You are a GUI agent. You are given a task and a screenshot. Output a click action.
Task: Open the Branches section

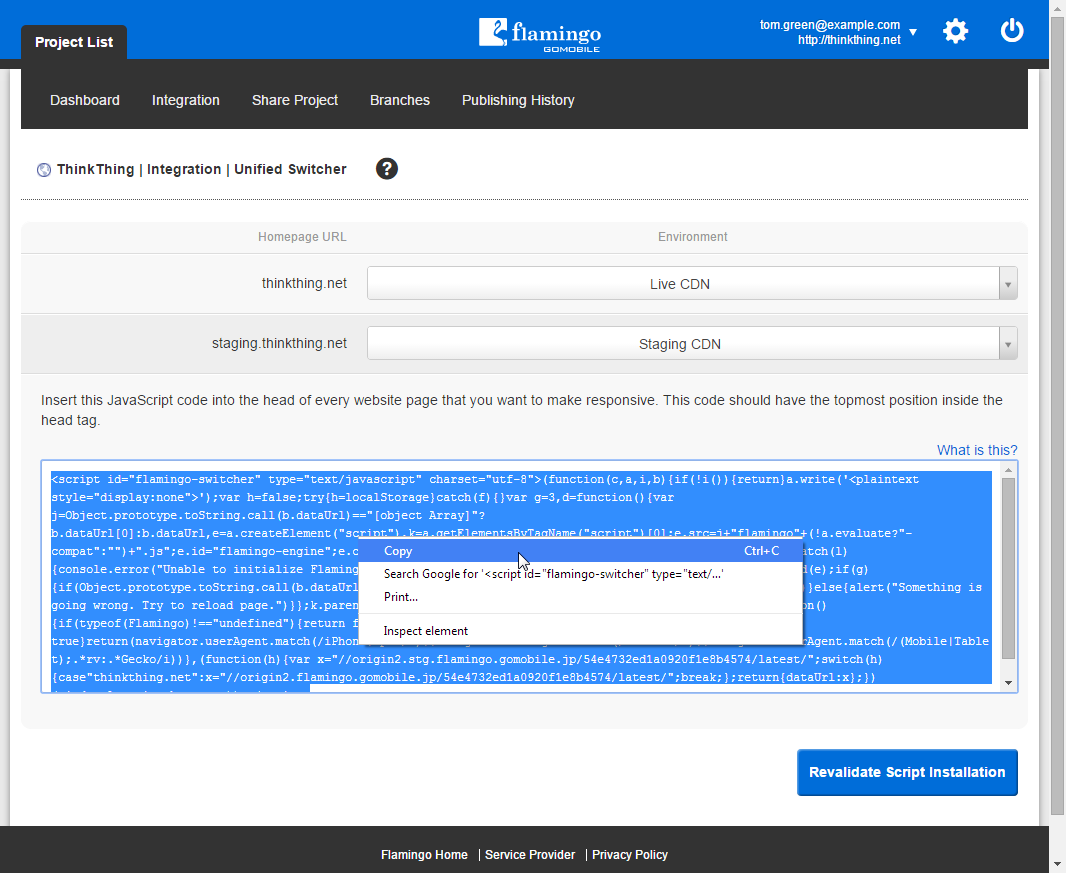[x=400, y=100]
